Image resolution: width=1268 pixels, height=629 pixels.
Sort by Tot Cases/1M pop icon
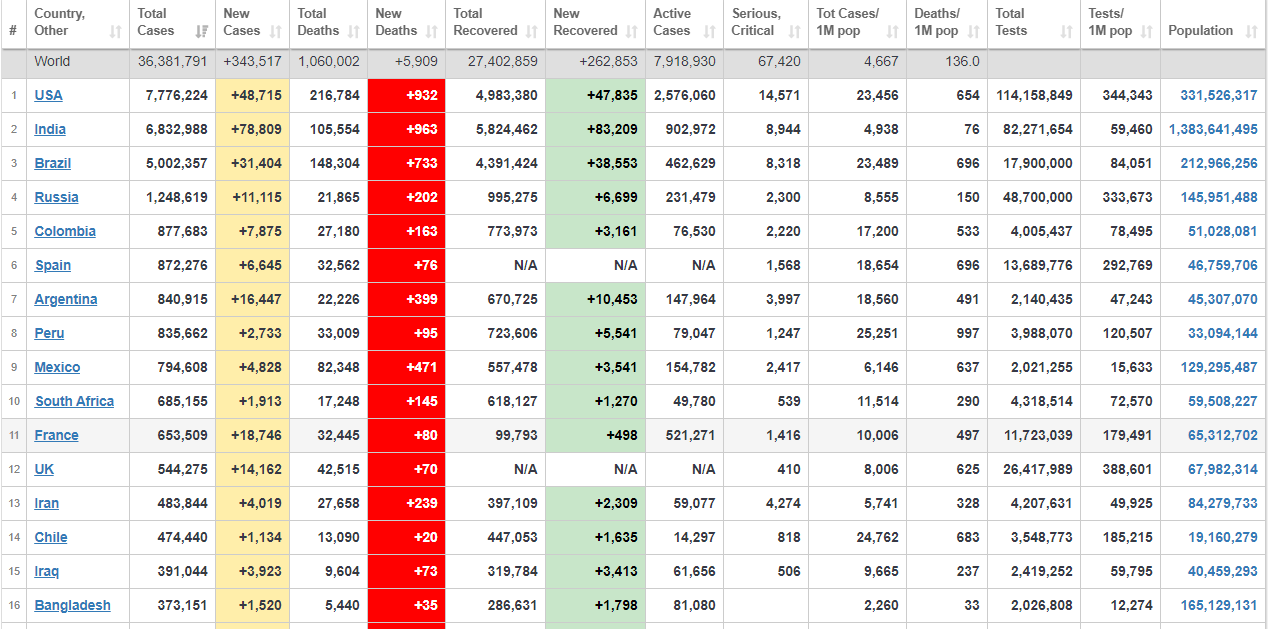click(894, 32)
